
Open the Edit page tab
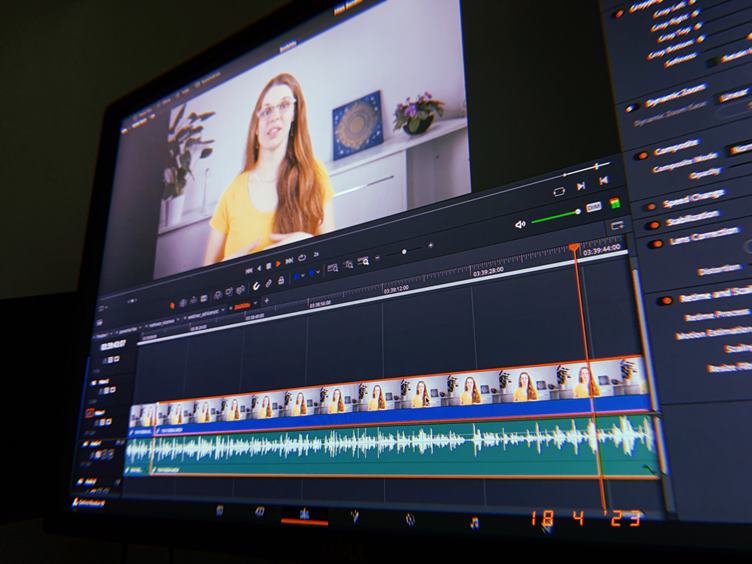point(304,515)
